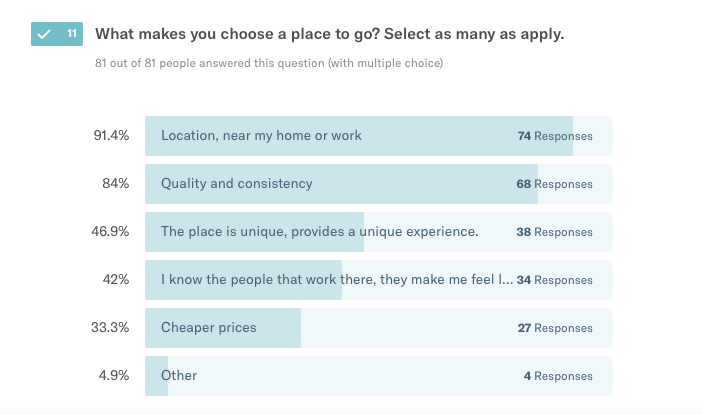Select the "Location, near my home or work" option
The width and height of the screenshot is (703, 415).
(261, 136)
